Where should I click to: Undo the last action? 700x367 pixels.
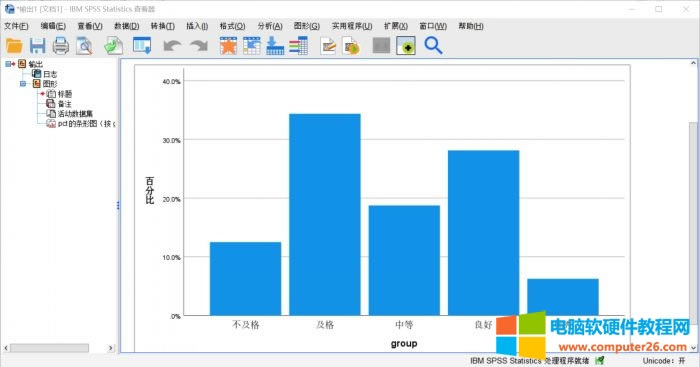172,46
